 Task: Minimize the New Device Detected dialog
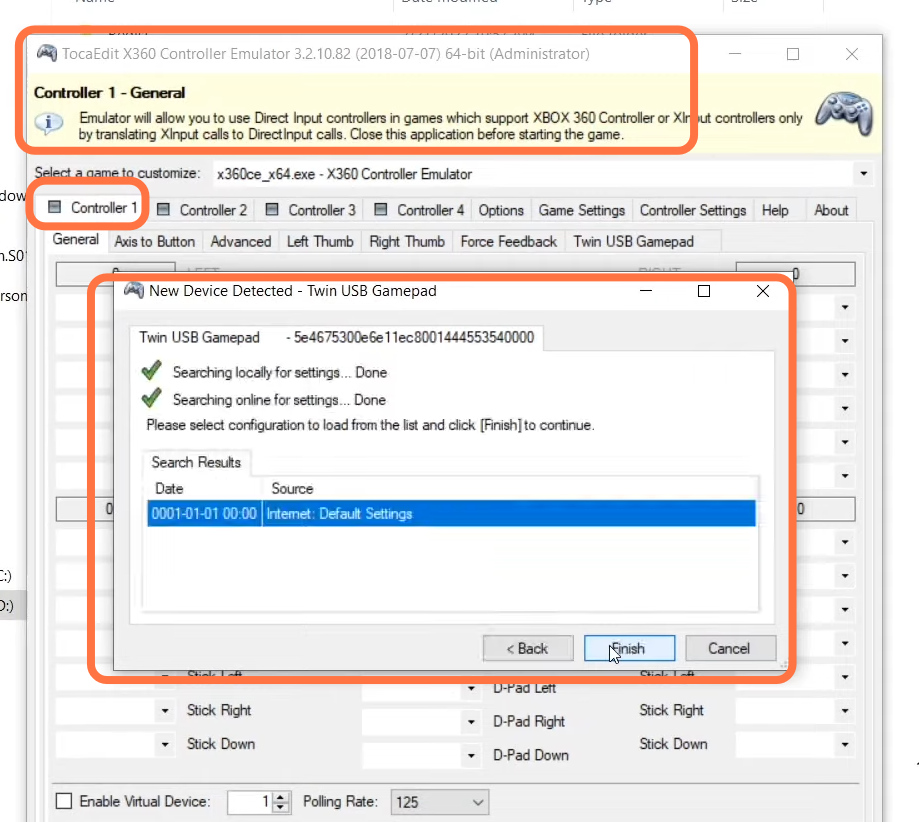[x=646, y=291]
